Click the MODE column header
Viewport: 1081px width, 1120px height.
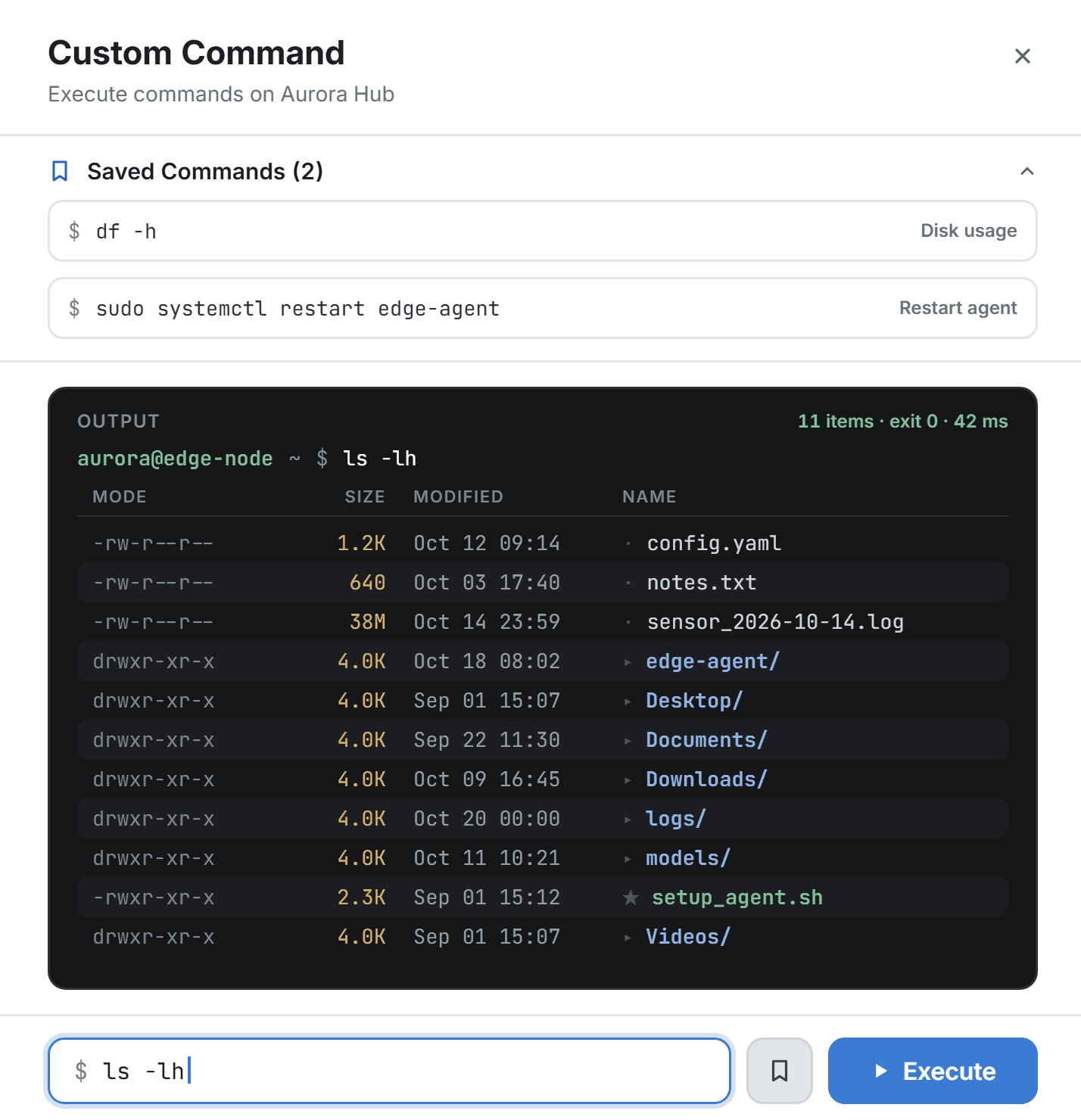coord(120,496)
